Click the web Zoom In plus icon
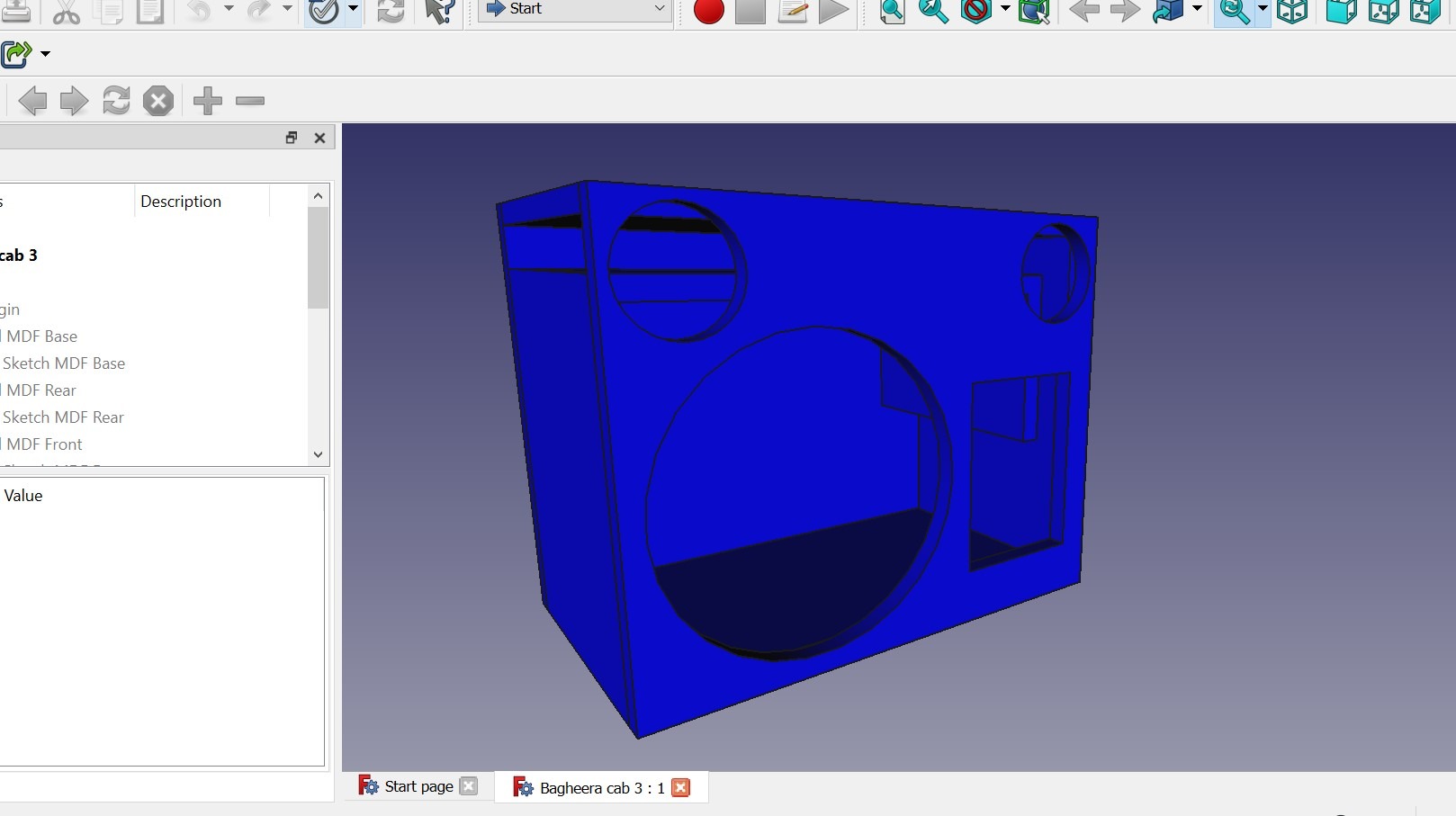Viewport: 1456px width, 816px height. click(x=208, y=101)
